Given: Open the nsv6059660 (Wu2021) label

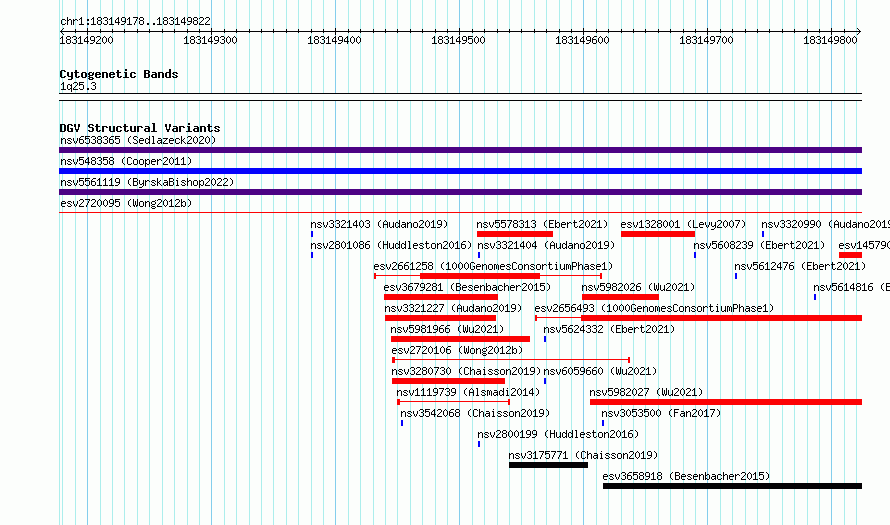Looking at the screenshot, I should pyautogui.click(x=600, y=371).
